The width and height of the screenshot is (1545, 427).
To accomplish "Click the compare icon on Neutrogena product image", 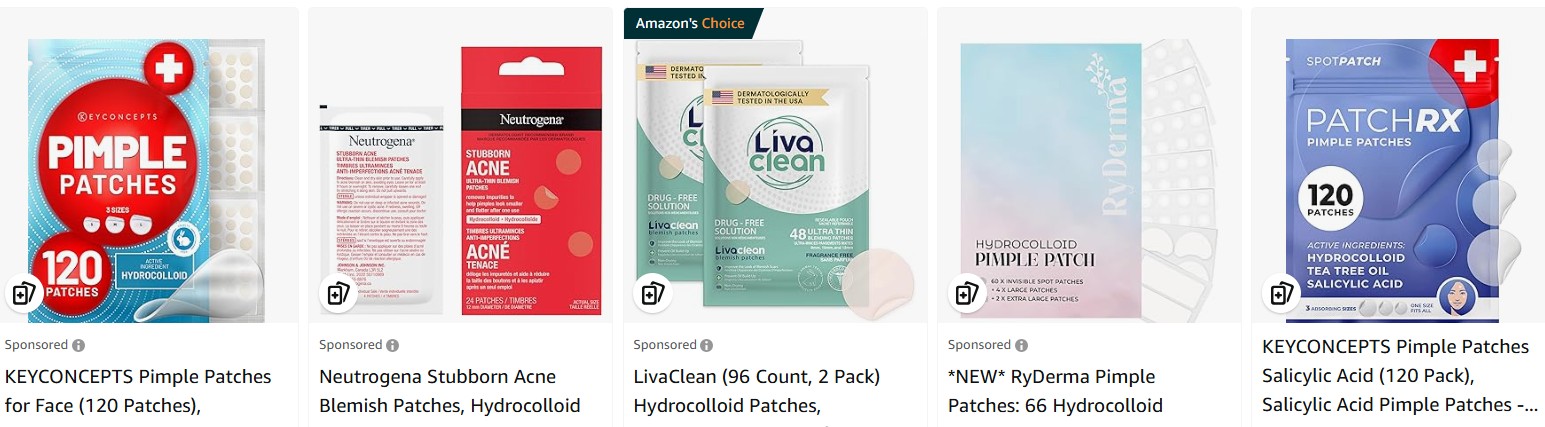I will point(339,293).
